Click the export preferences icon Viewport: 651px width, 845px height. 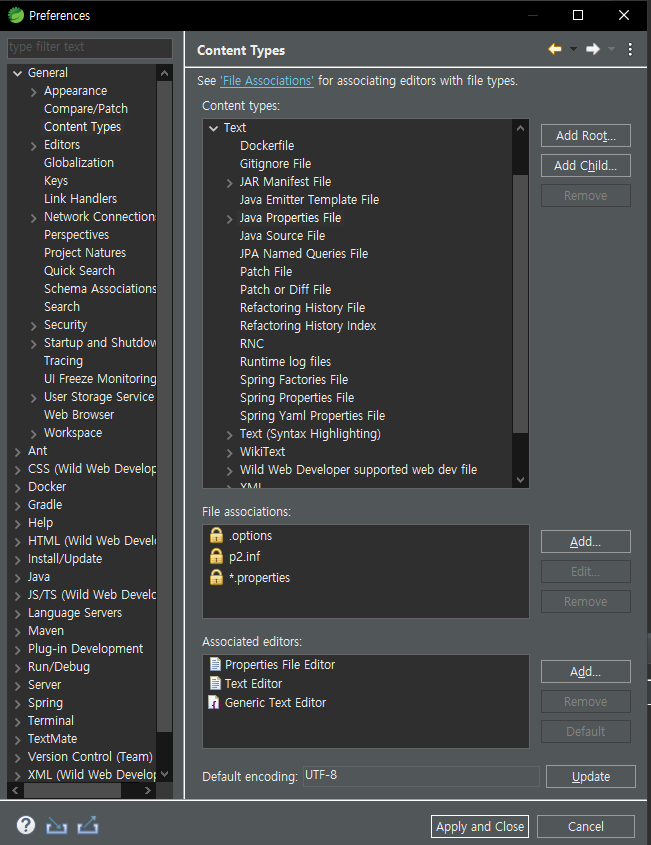[x=88, y=825]
